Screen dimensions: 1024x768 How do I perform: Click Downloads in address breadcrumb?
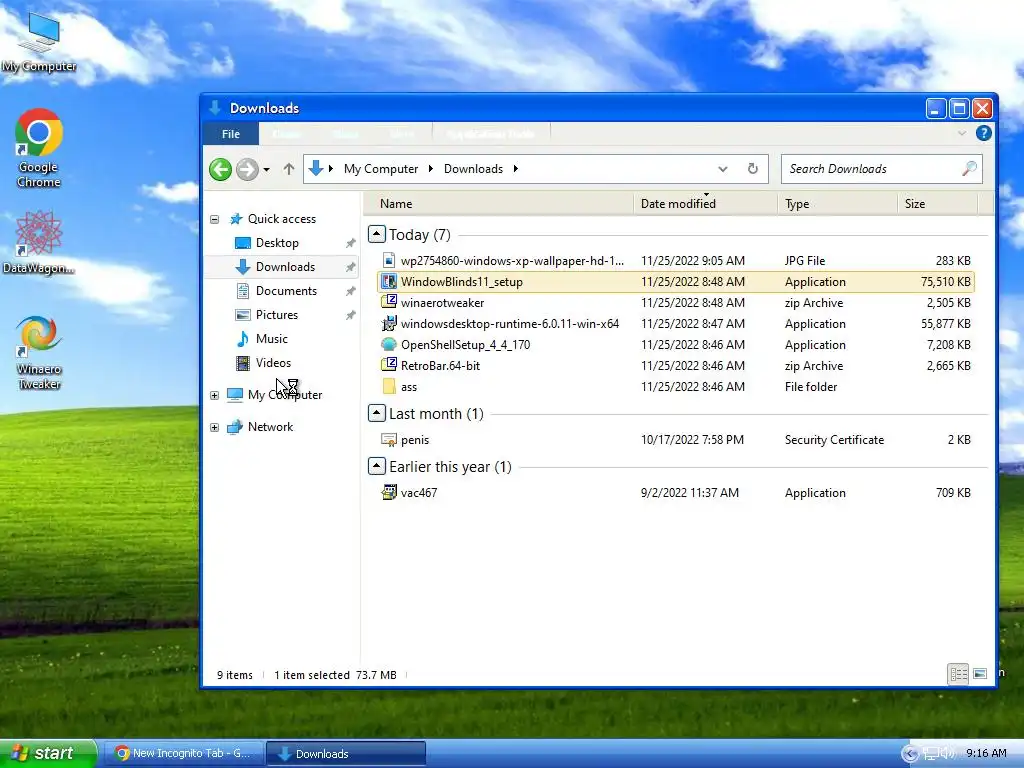tap(473, 168)
